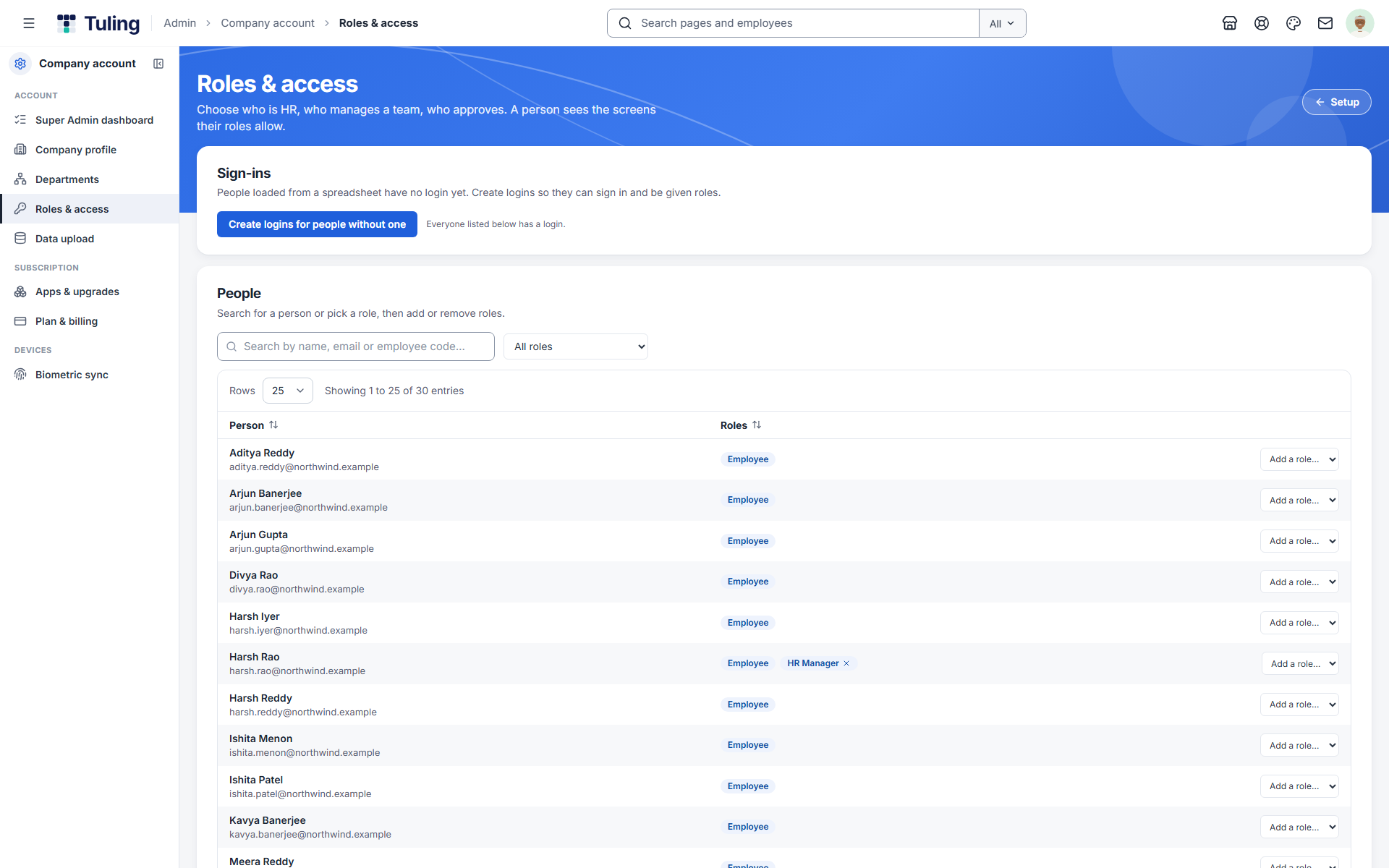The image size is (1389, 868).
Task: Collapse the sidebar panel icon
Action: [x=158, y=64]
